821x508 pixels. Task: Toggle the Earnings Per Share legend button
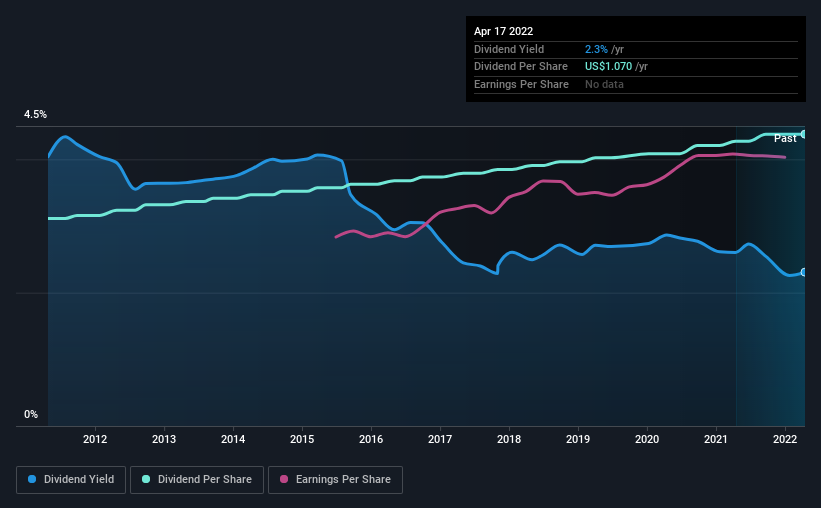(335, 480)
